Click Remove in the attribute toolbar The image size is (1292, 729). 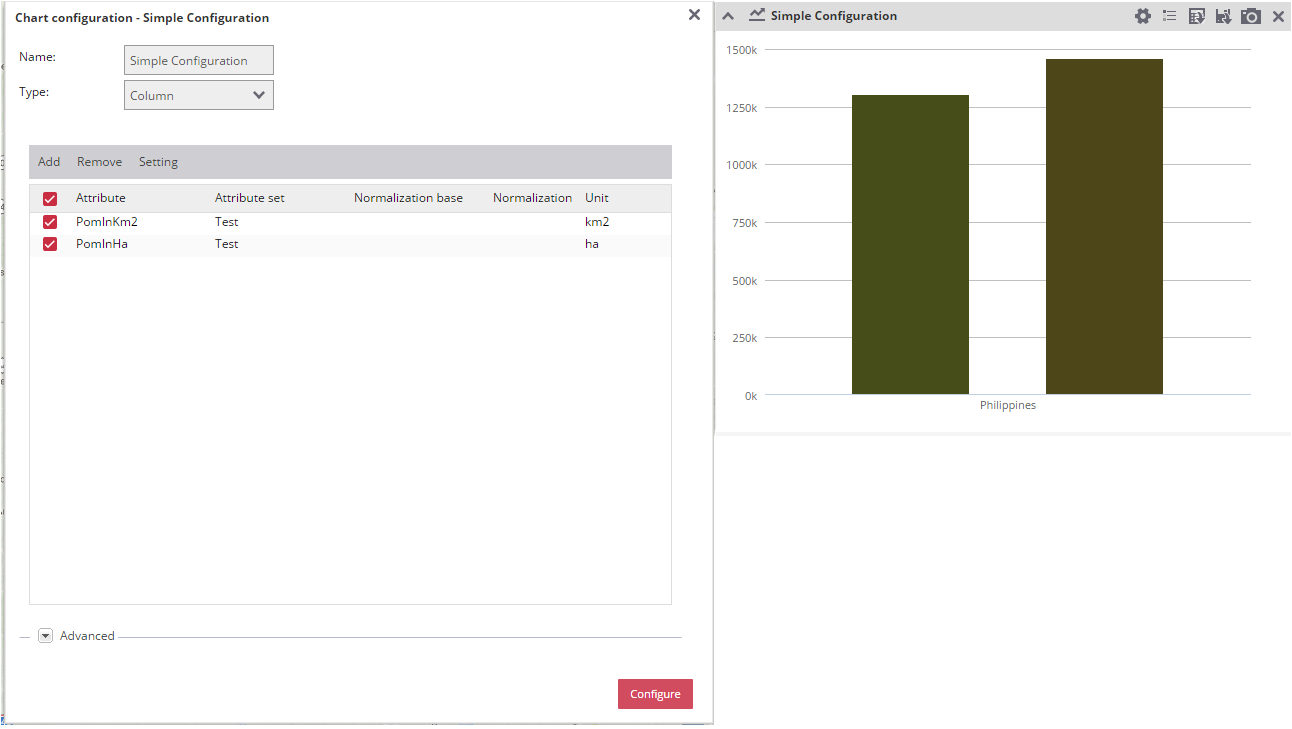[99, 162]
